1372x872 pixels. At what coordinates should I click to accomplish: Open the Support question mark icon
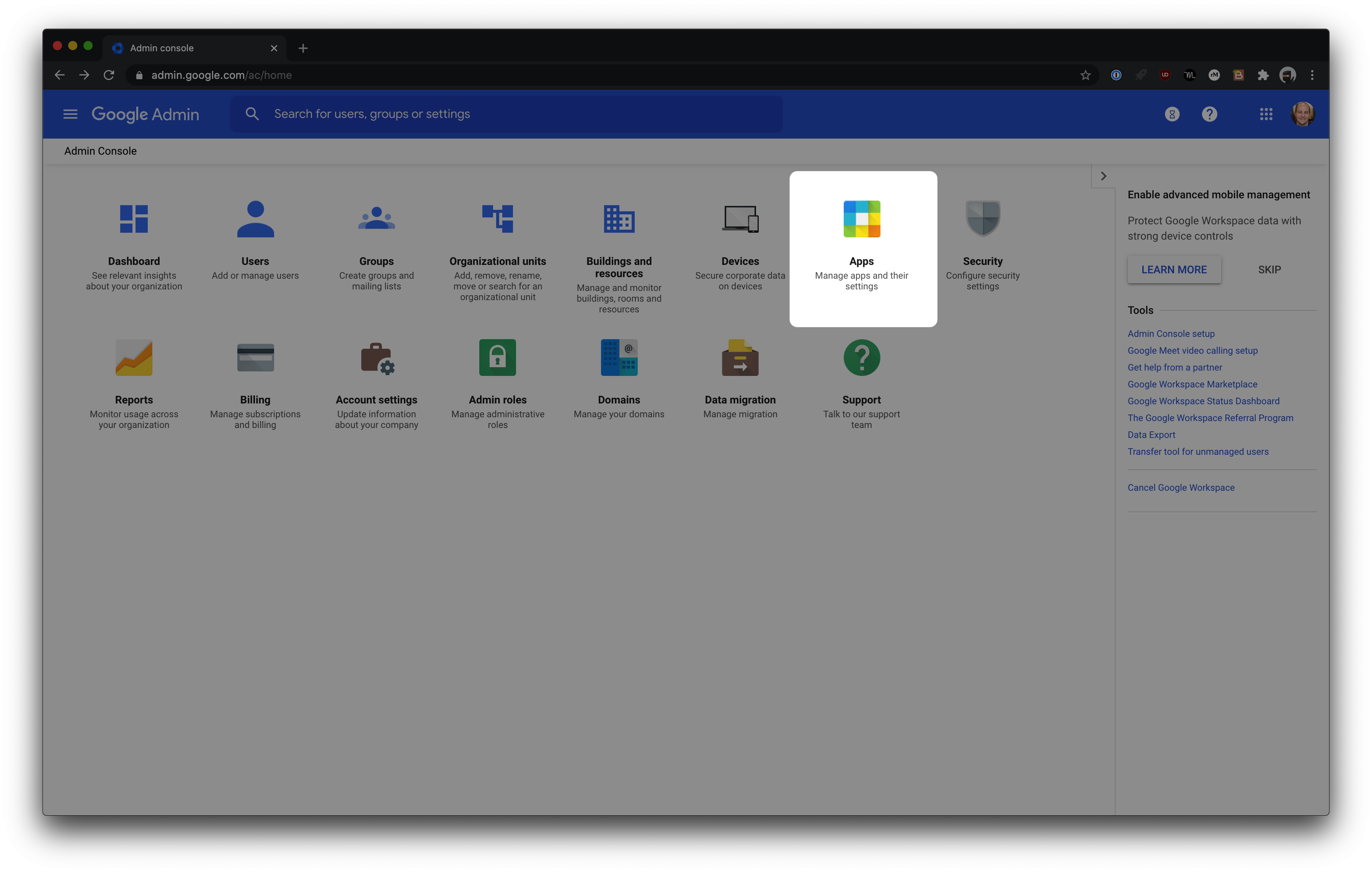[x=861, y=358]
